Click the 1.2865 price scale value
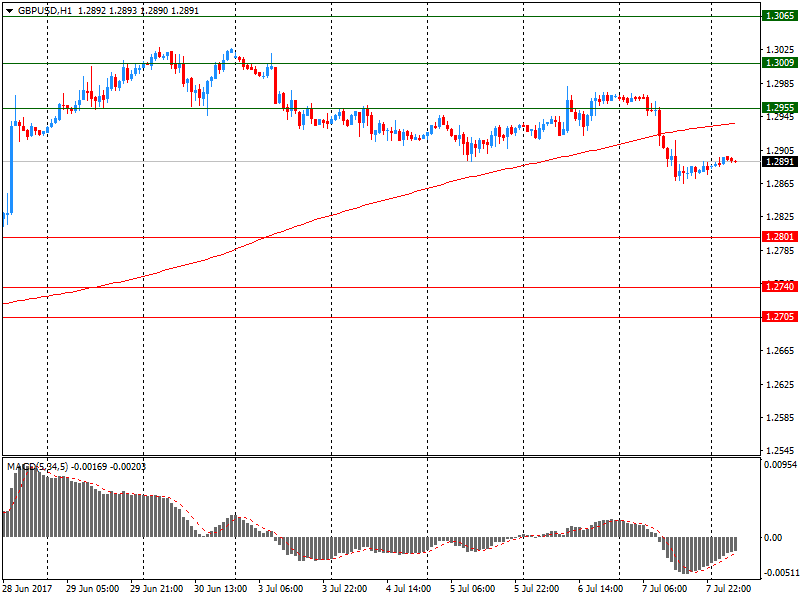The width and height of the screenshot is (800, 600). pos(780,183)
